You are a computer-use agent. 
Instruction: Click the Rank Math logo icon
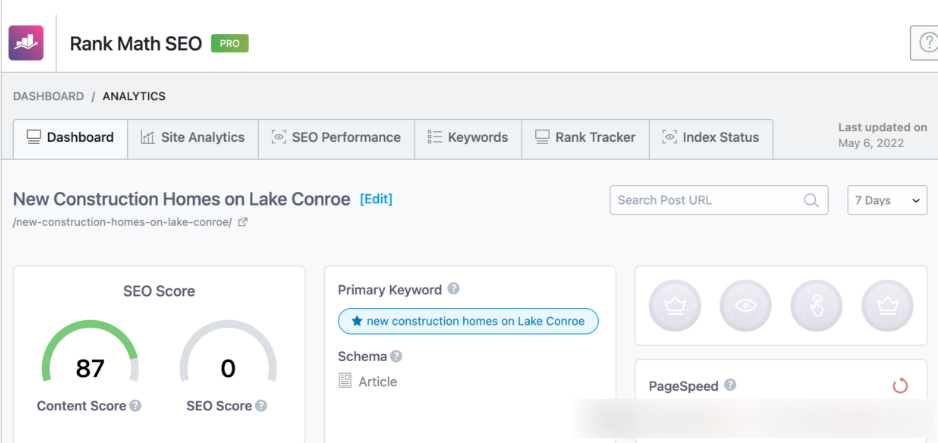pos(26,43)
